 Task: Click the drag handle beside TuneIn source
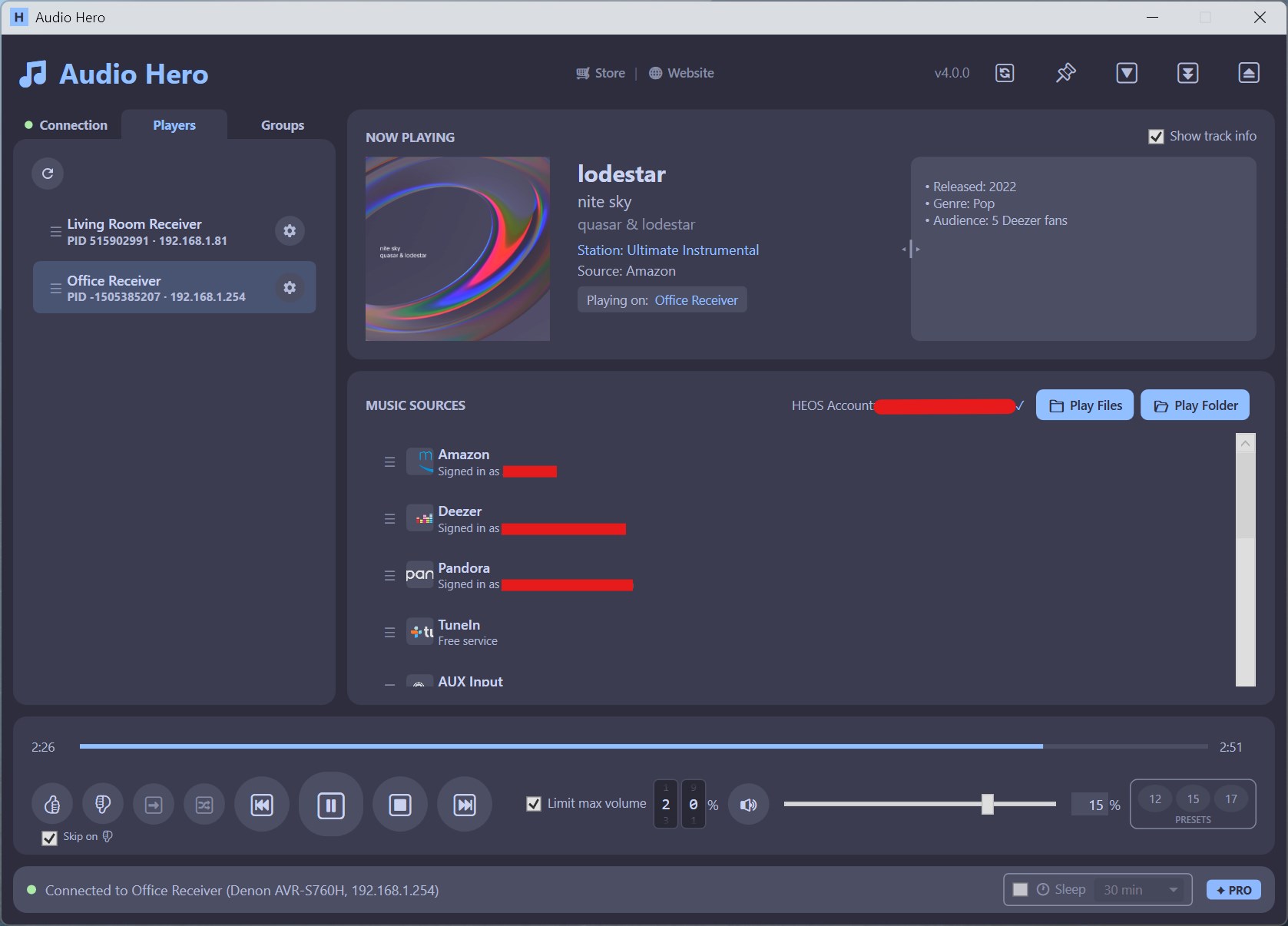389,632
